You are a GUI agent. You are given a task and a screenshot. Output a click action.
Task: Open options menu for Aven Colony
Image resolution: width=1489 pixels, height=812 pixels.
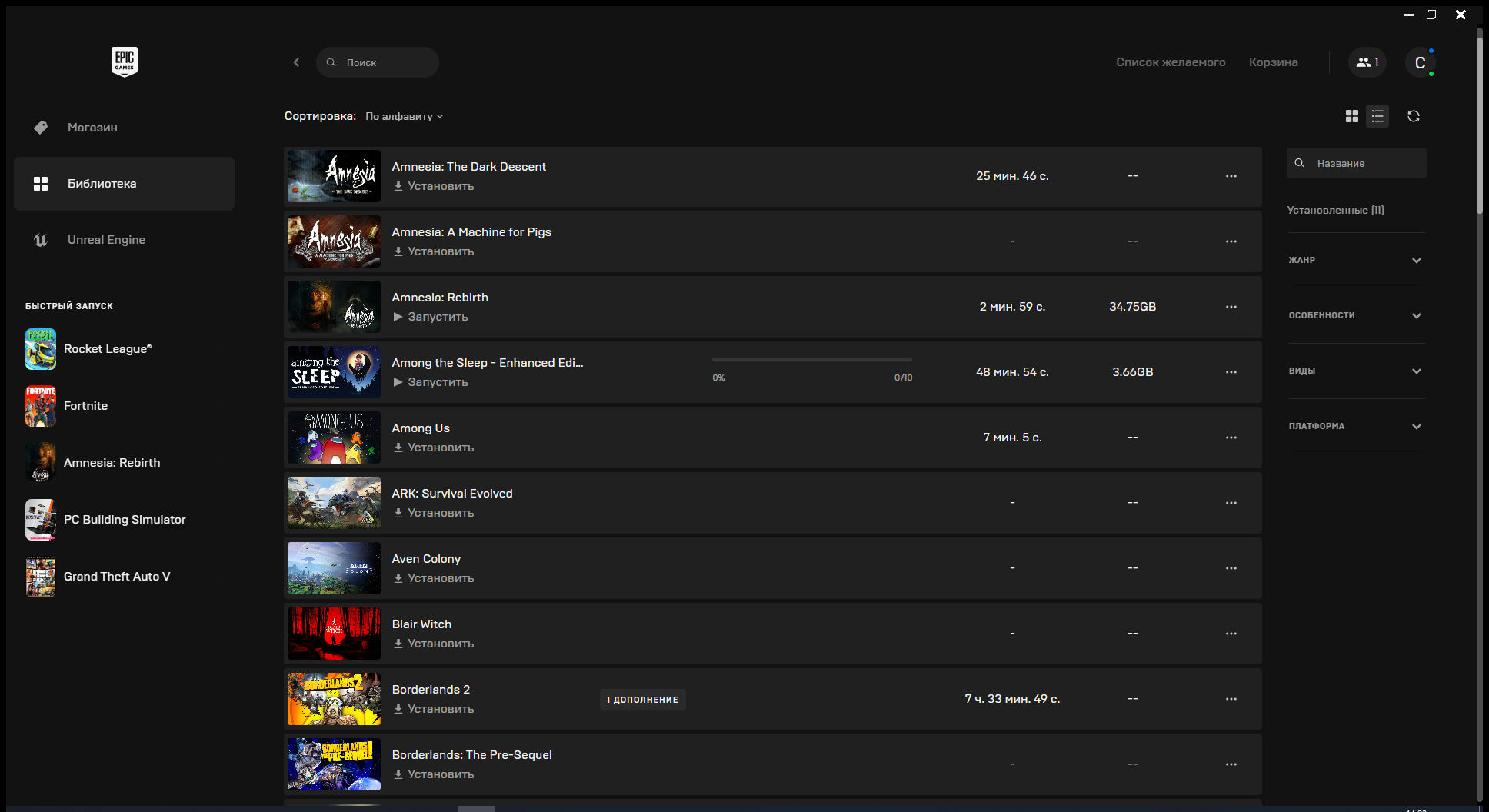pyautogui.click(x=1231, y=568)
